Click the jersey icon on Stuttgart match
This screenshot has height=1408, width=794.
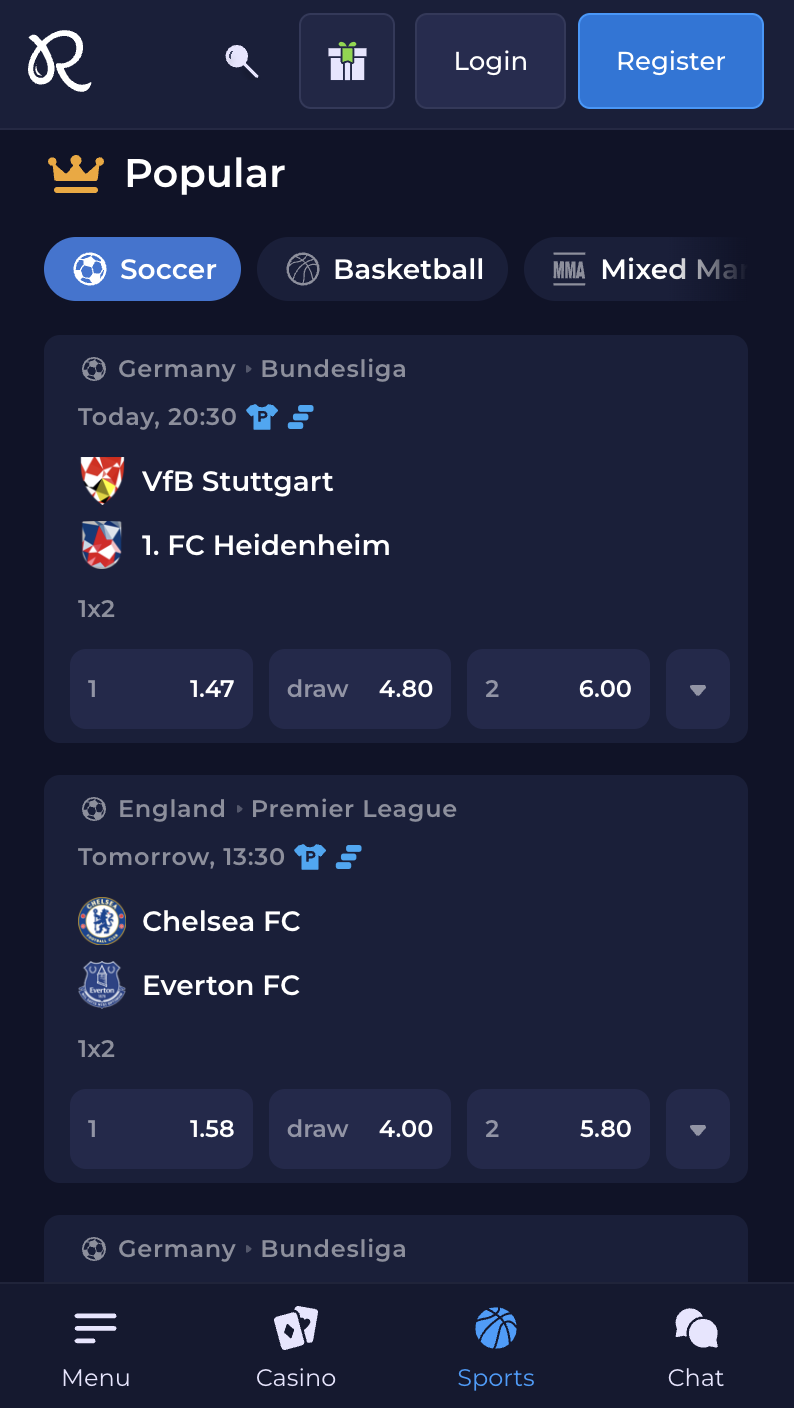[x=262, y=417]
